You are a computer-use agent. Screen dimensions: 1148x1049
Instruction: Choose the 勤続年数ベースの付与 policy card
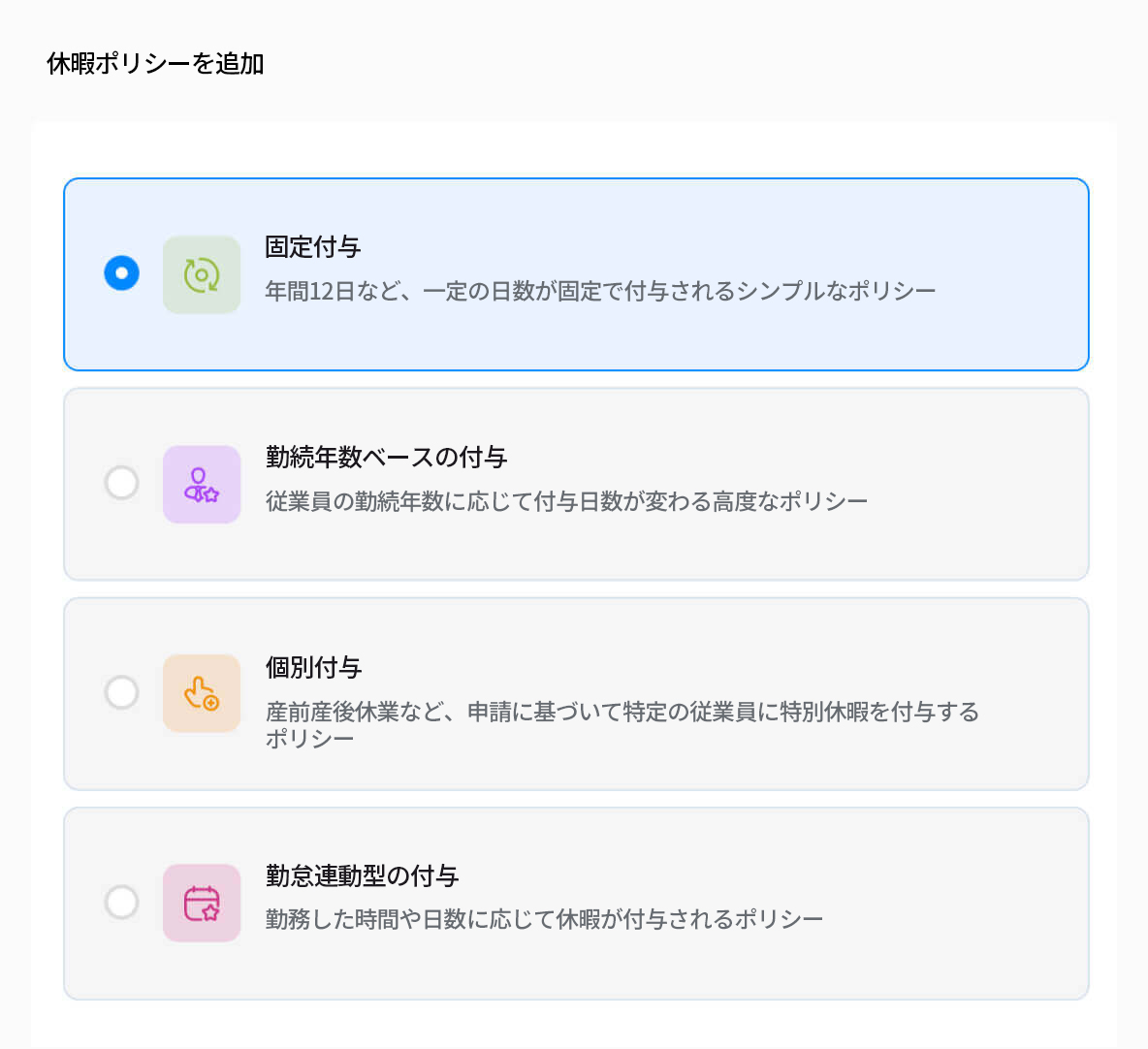576,483
